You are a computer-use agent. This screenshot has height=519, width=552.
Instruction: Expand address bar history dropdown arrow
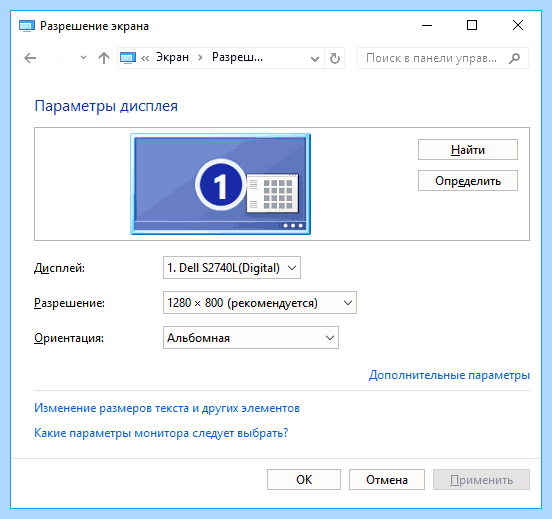pyautogui.click(x=315, y=58)
